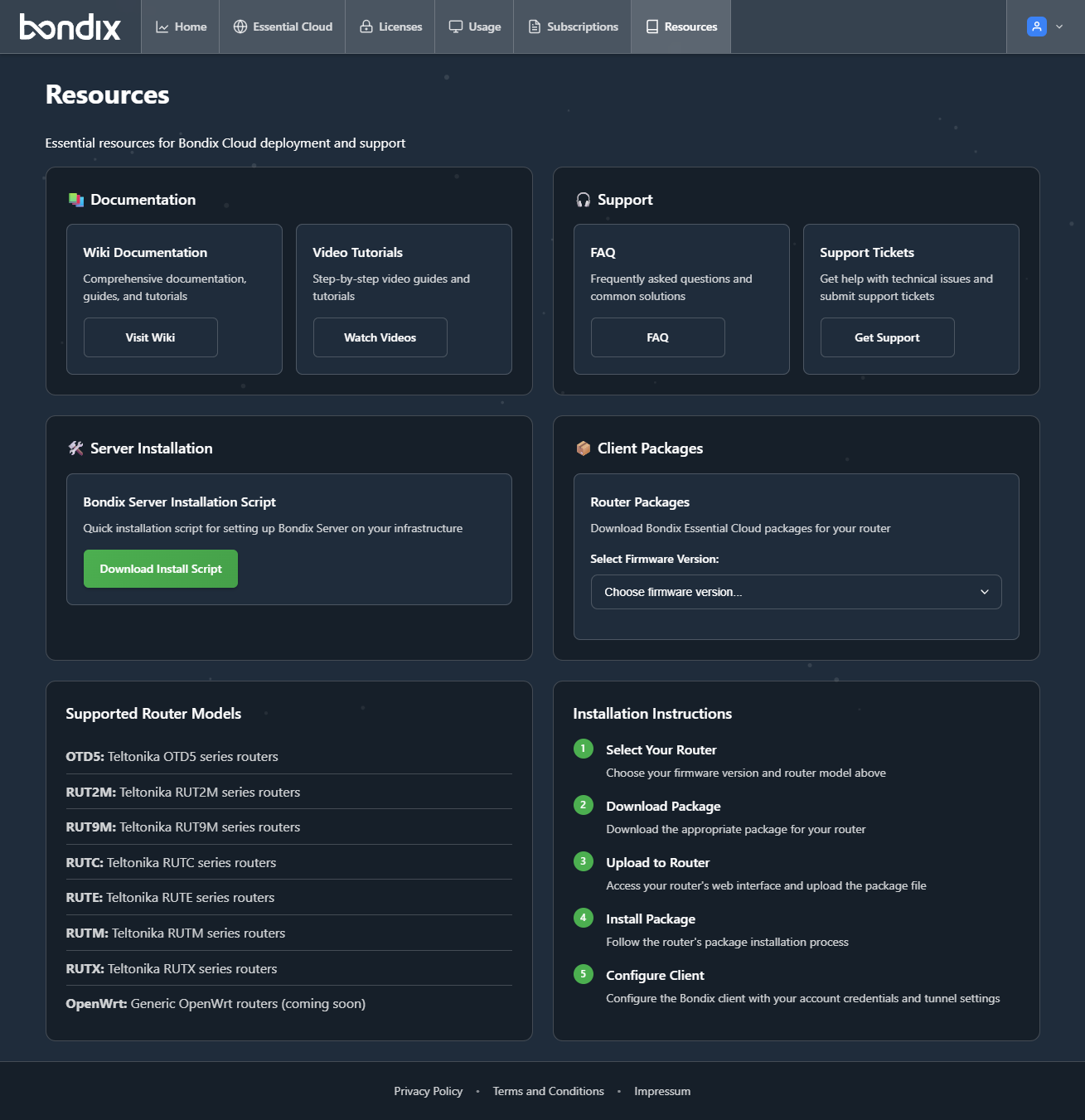This screenshot has height=1120, width=1085.
Task: Click the Documentation books icon
Action: [76, 200]
